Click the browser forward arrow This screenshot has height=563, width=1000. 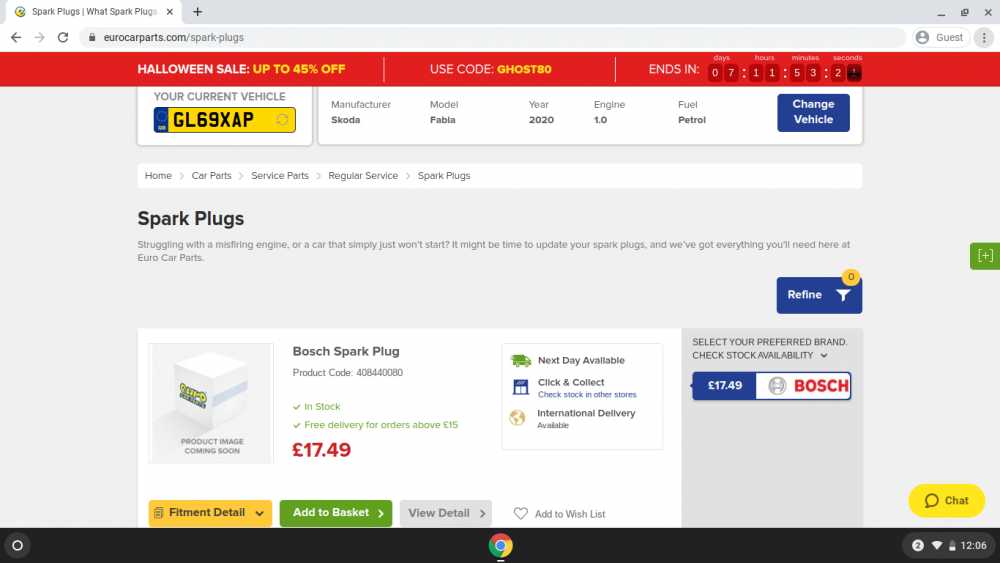tap(40, 38)
